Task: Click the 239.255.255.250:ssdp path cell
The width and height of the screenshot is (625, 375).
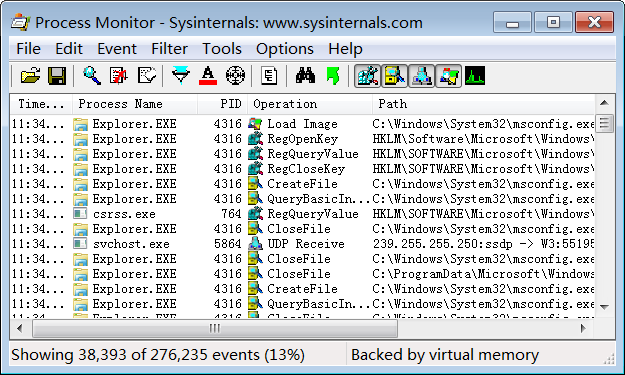Action: pos(483,244)
